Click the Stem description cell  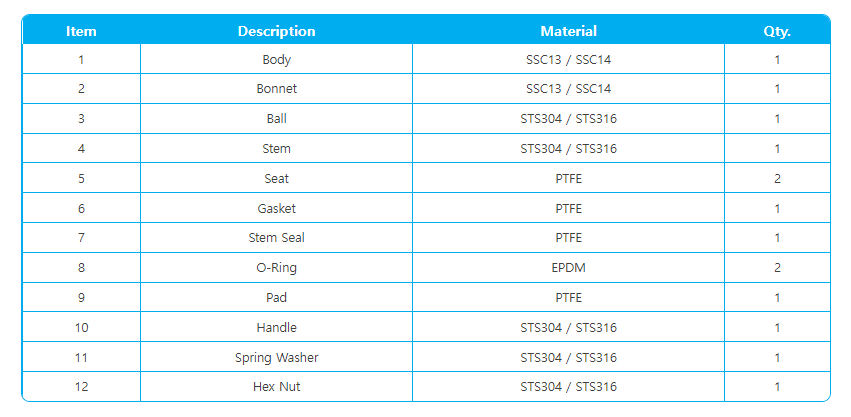tap(276, 148)
